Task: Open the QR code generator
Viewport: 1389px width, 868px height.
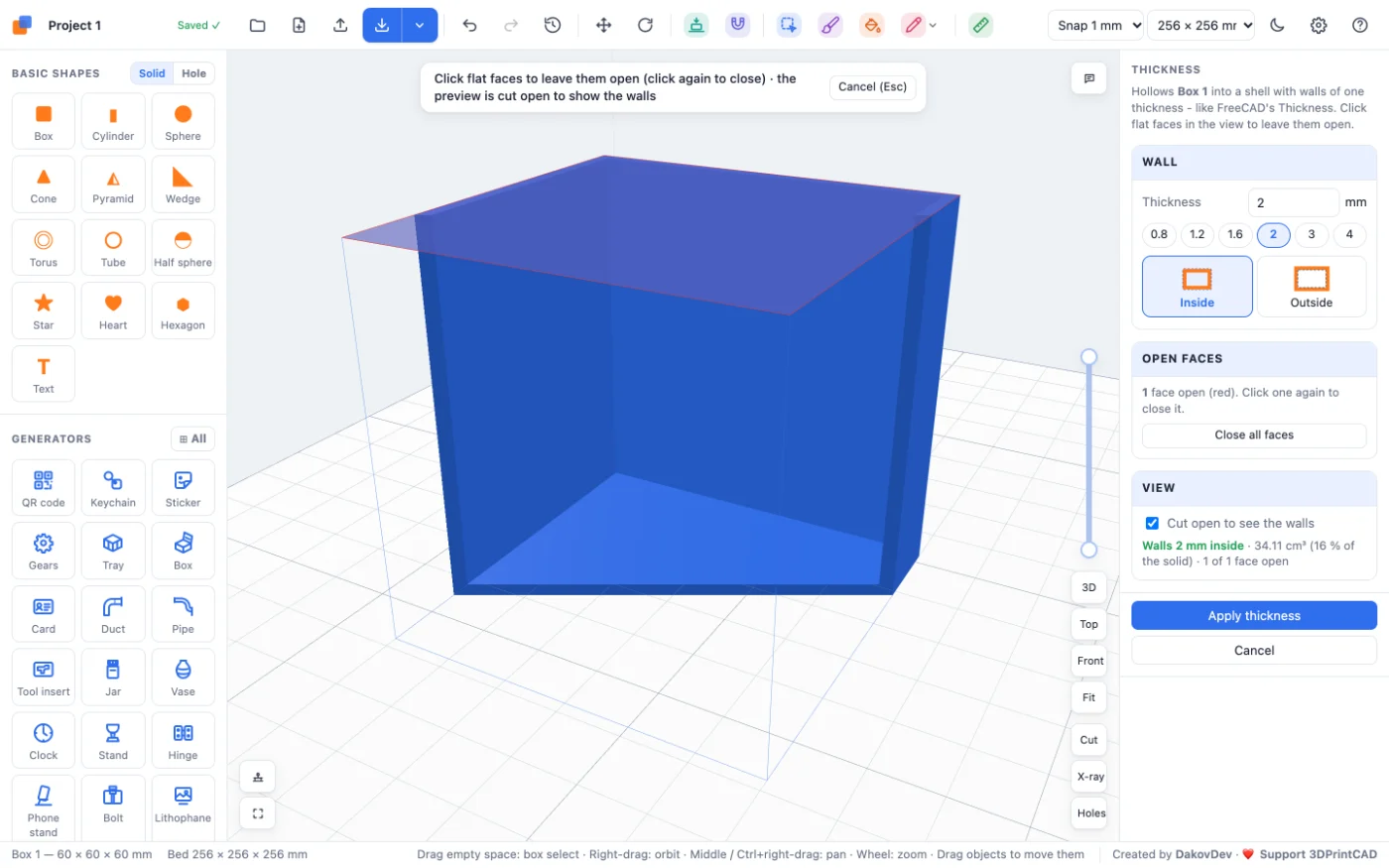Action: click(x=44, y=488)
